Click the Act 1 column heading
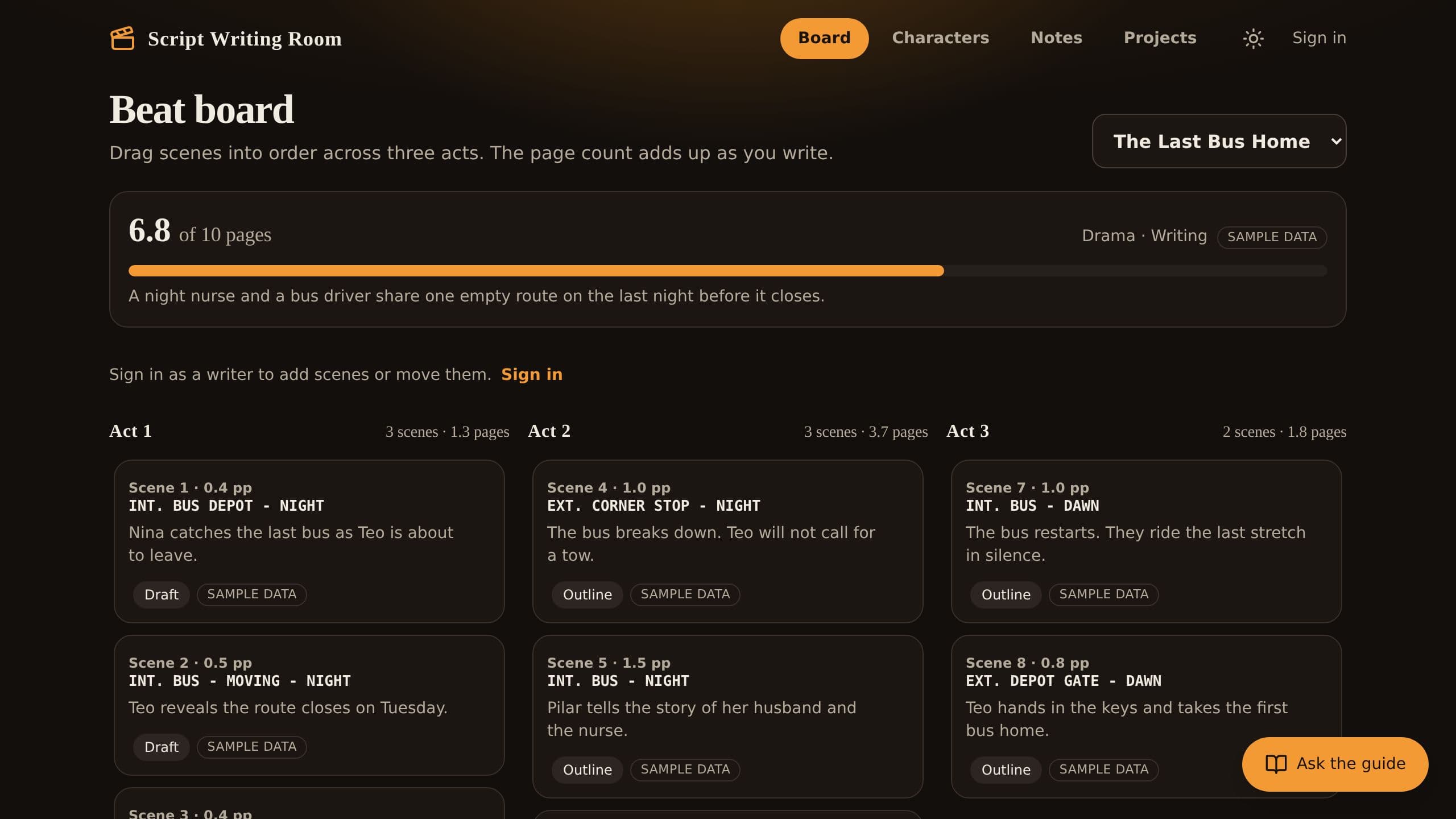This screenshot has width=1456, height=819. pyautogui.click(x=130, y=431)
